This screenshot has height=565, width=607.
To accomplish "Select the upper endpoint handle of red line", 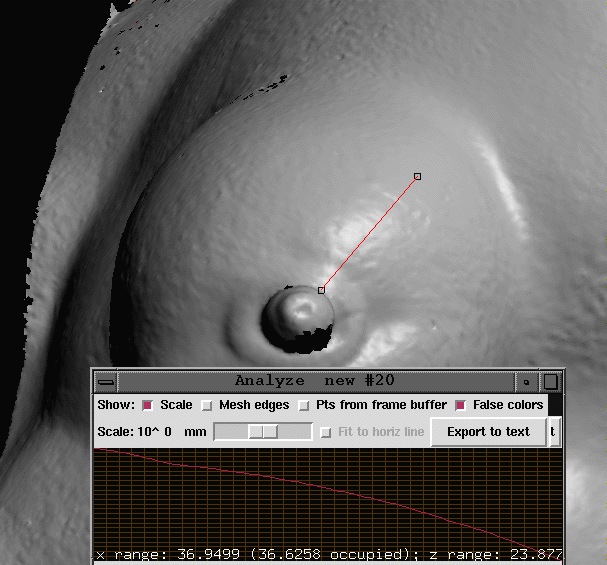I will click(417, 176).
